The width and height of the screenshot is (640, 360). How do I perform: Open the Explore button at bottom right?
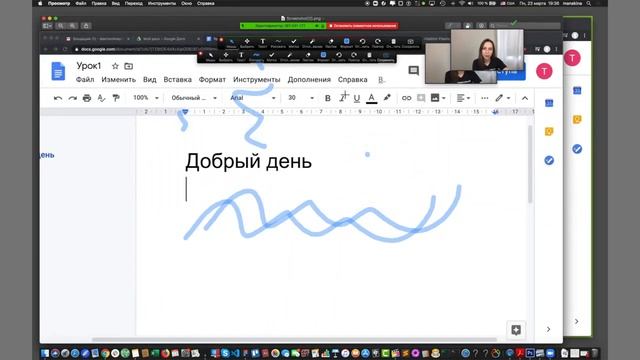coord(516,330)
